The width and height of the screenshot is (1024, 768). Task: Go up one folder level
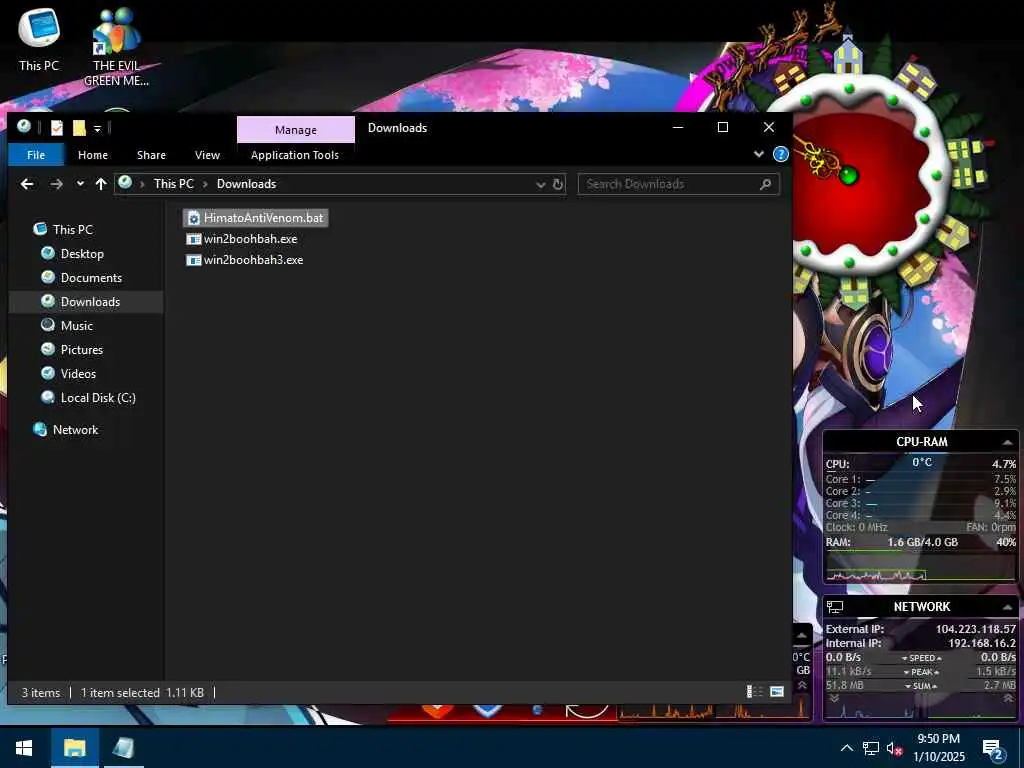tap(101, 184)
